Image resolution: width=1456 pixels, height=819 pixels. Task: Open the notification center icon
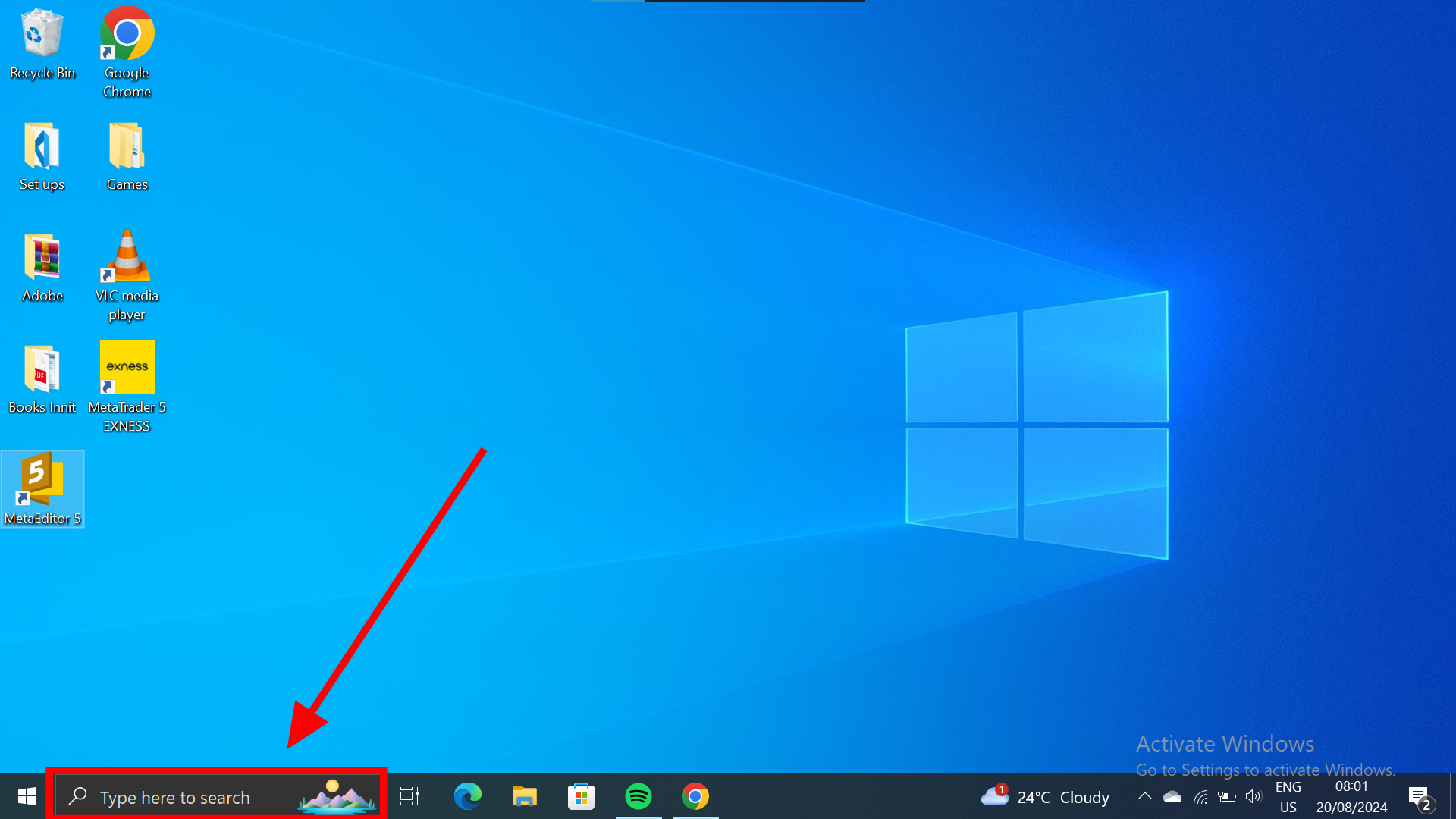point(1420,796)
